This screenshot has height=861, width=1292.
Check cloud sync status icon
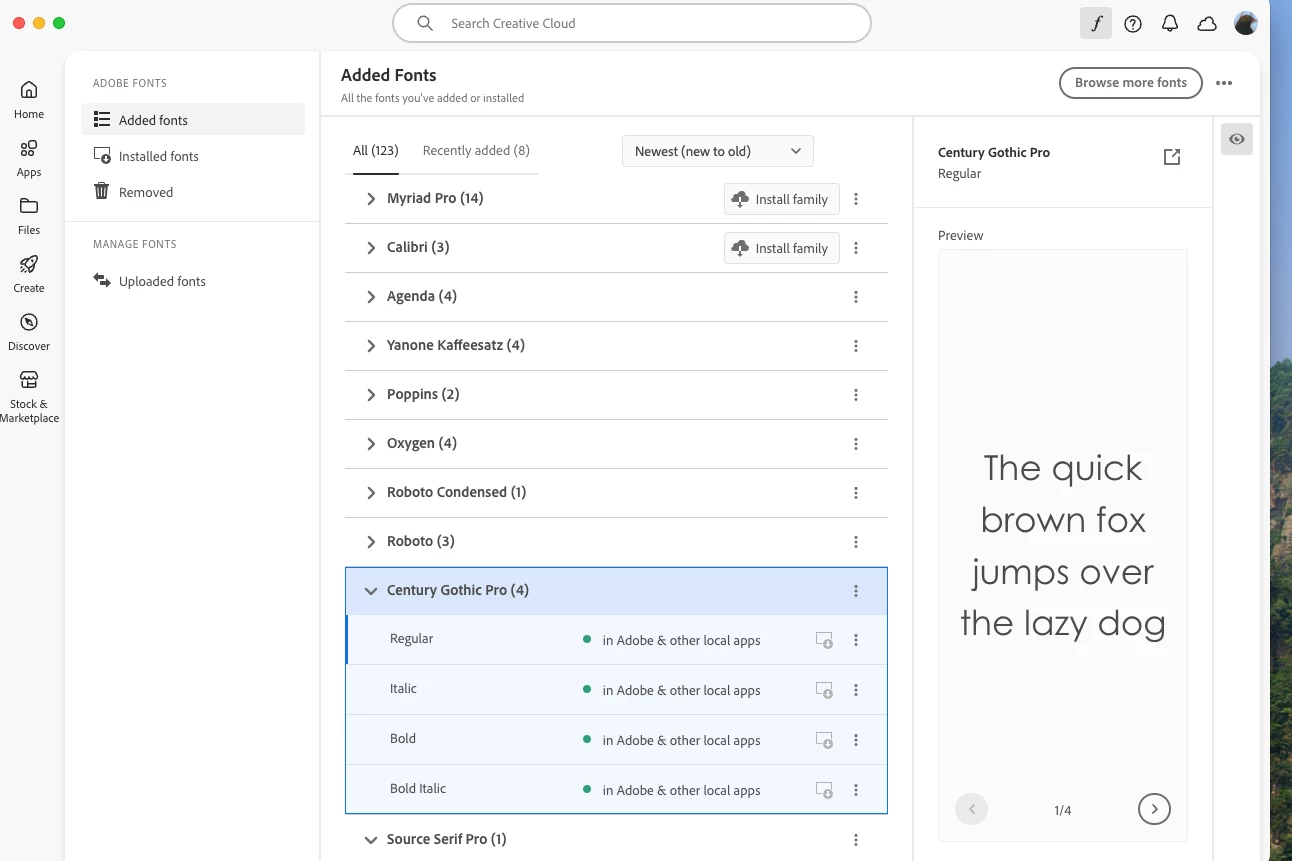(1207, 24)
